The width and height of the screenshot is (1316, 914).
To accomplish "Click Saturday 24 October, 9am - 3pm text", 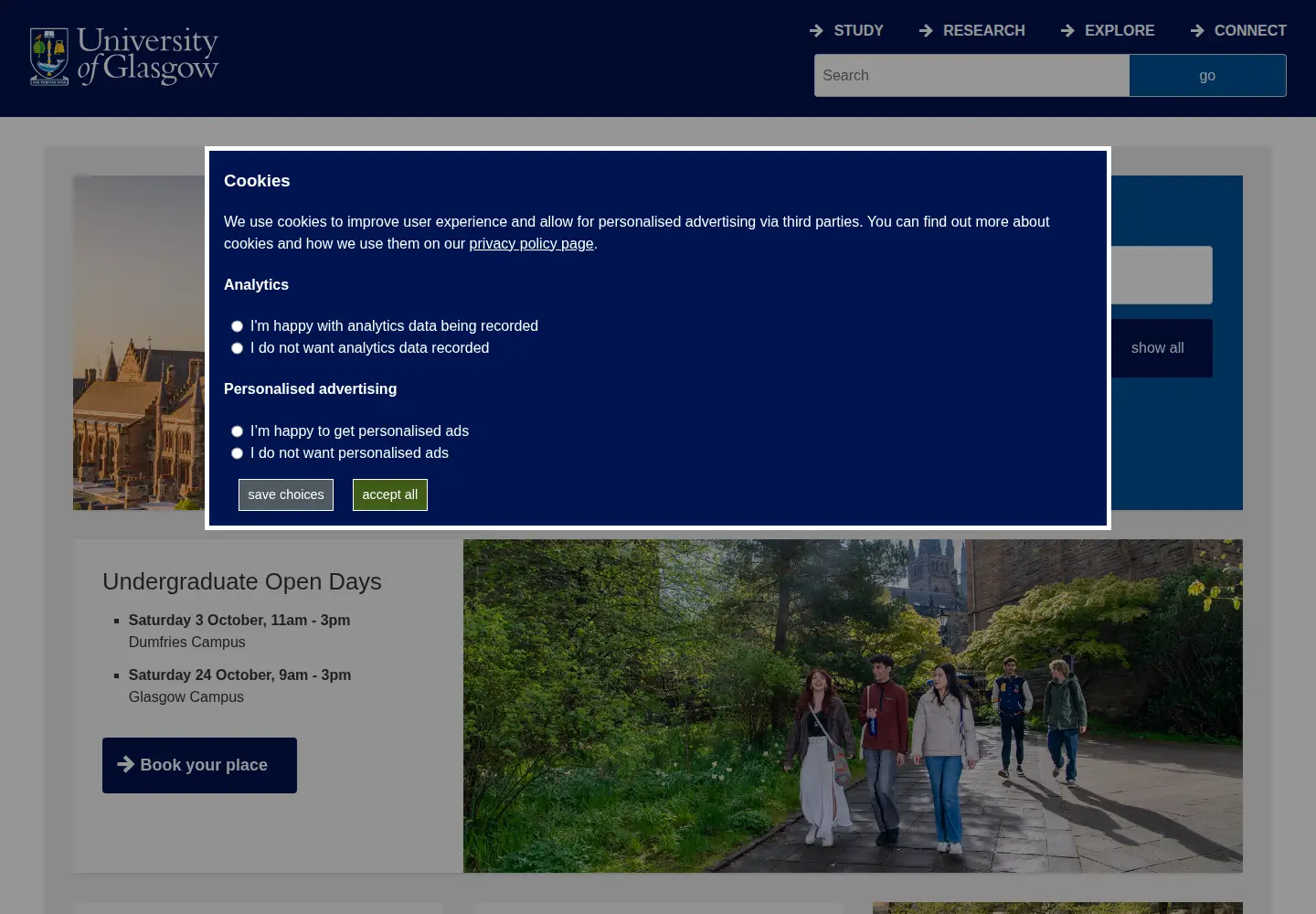I will (x=239, y=675).
